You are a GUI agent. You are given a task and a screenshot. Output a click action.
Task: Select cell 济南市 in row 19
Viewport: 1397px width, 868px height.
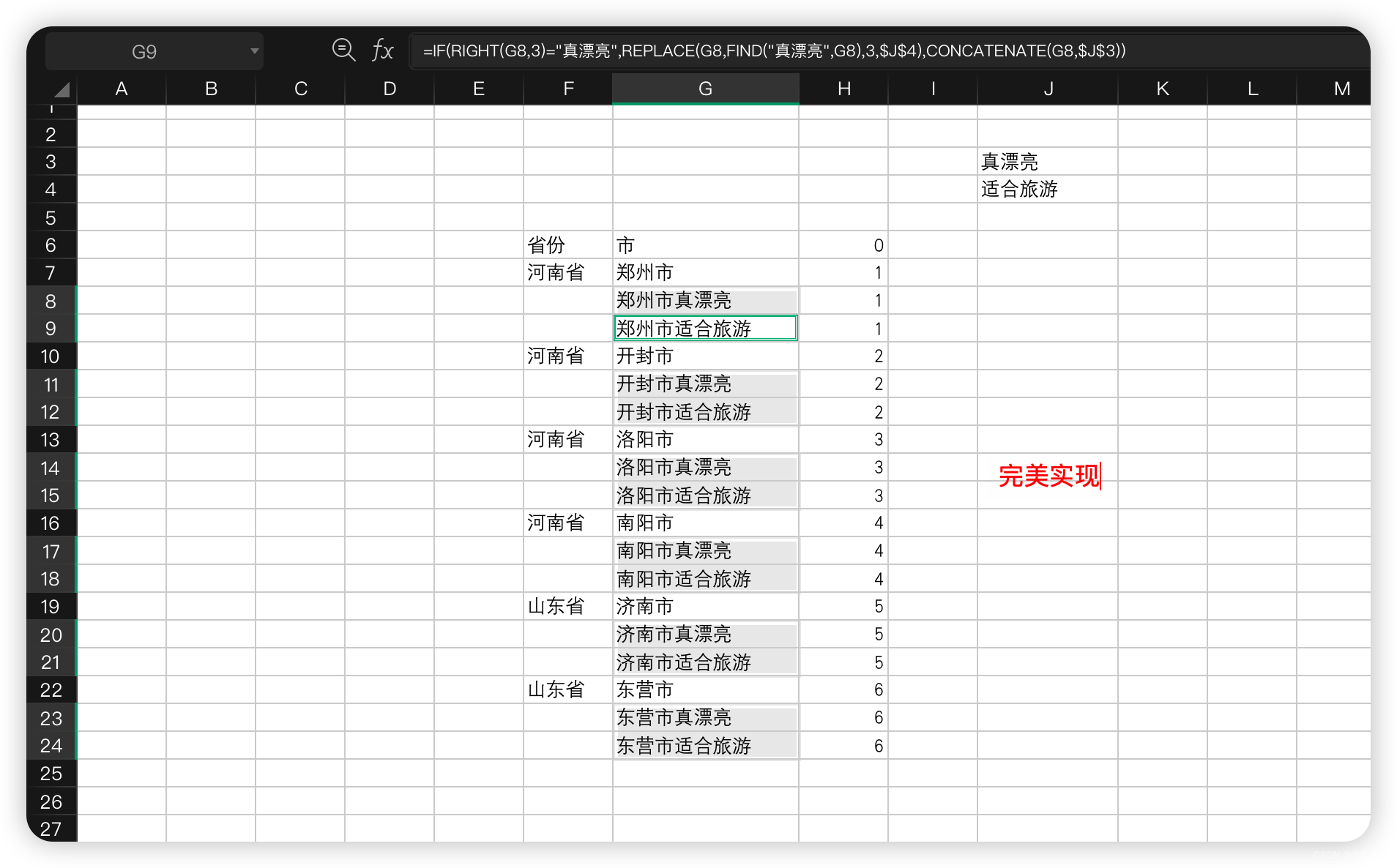(x=706, y=607)
